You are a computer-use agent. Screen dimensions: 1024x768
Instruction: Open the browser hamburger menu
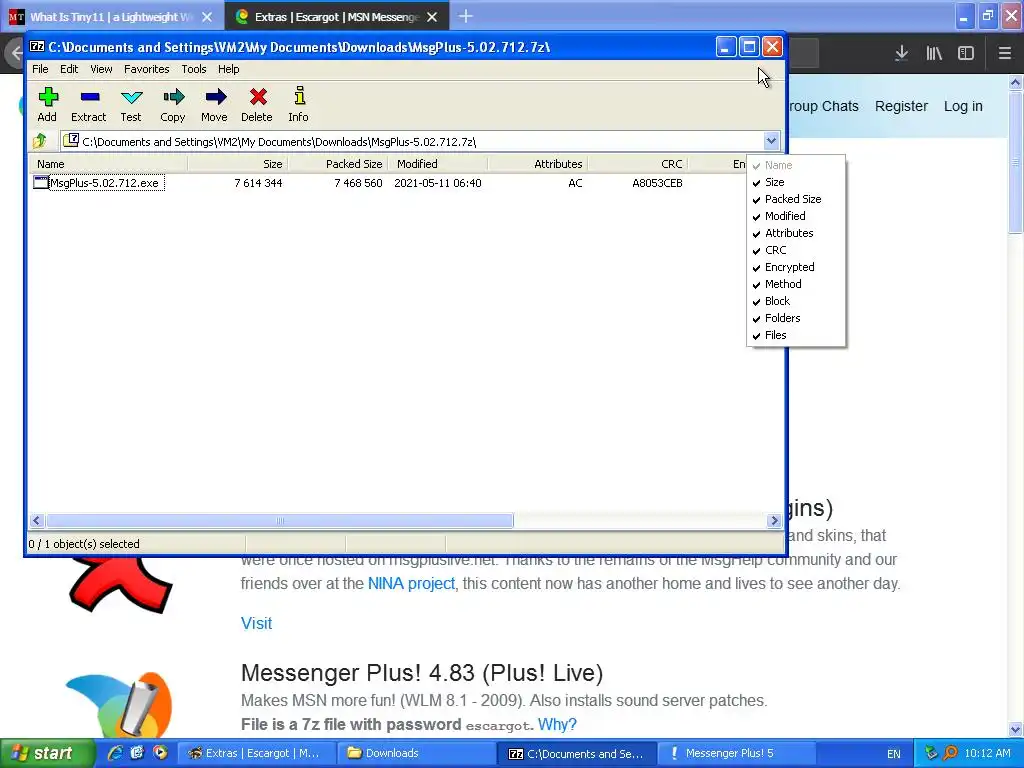point(1004,54)
